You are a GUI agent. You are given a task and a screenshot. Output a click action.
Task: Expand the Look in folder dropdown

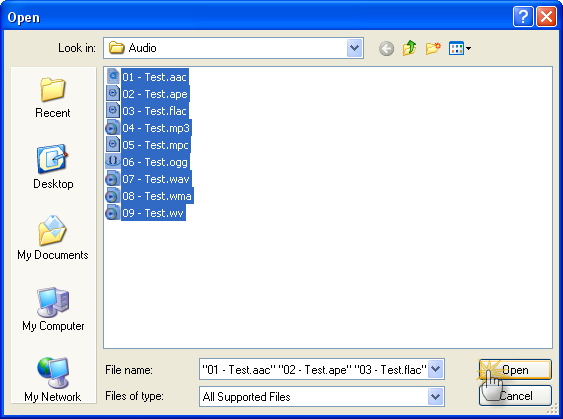click(x=354, y=48)
